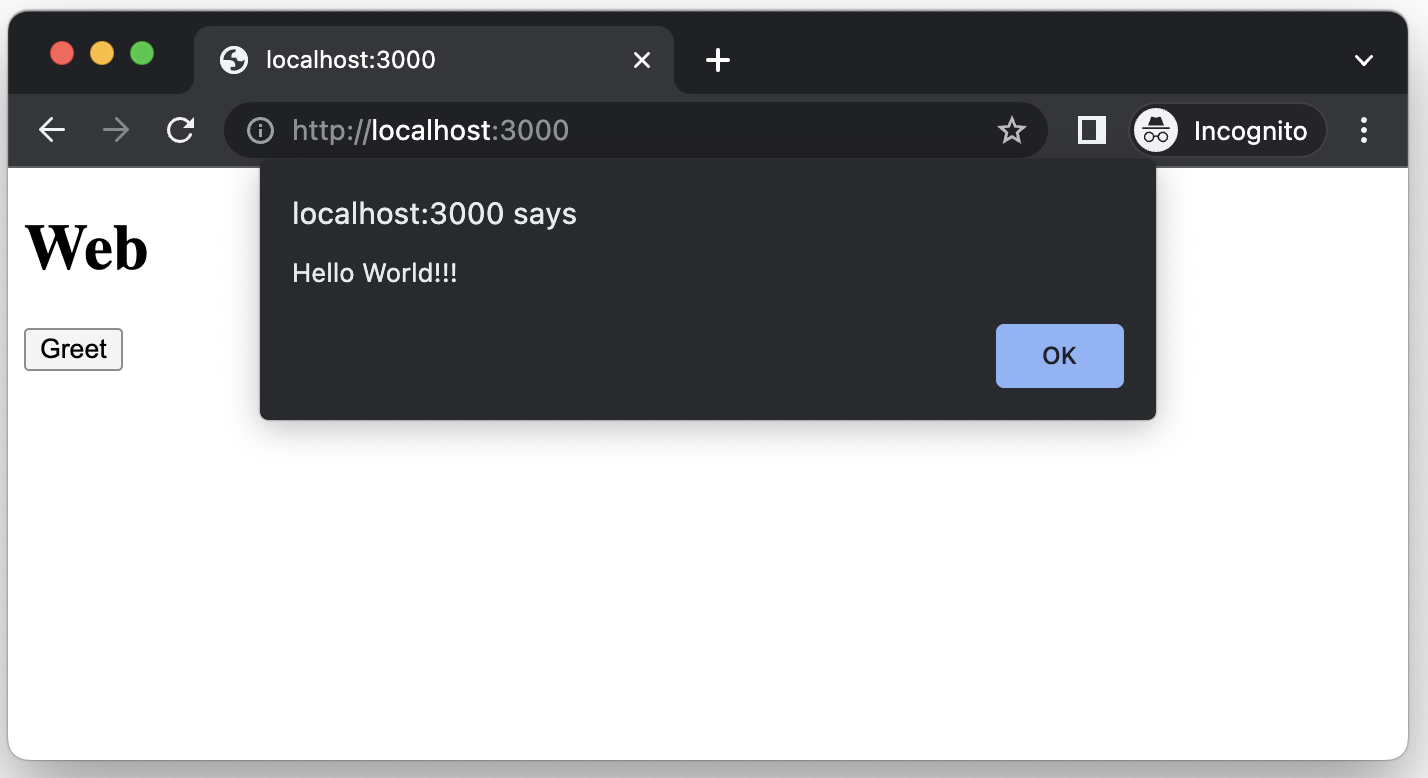Image resolution: width=1428 pixels, height=778 pixels.
Task: Click the yellow minimize traffic light
Action: coord(101,53)
